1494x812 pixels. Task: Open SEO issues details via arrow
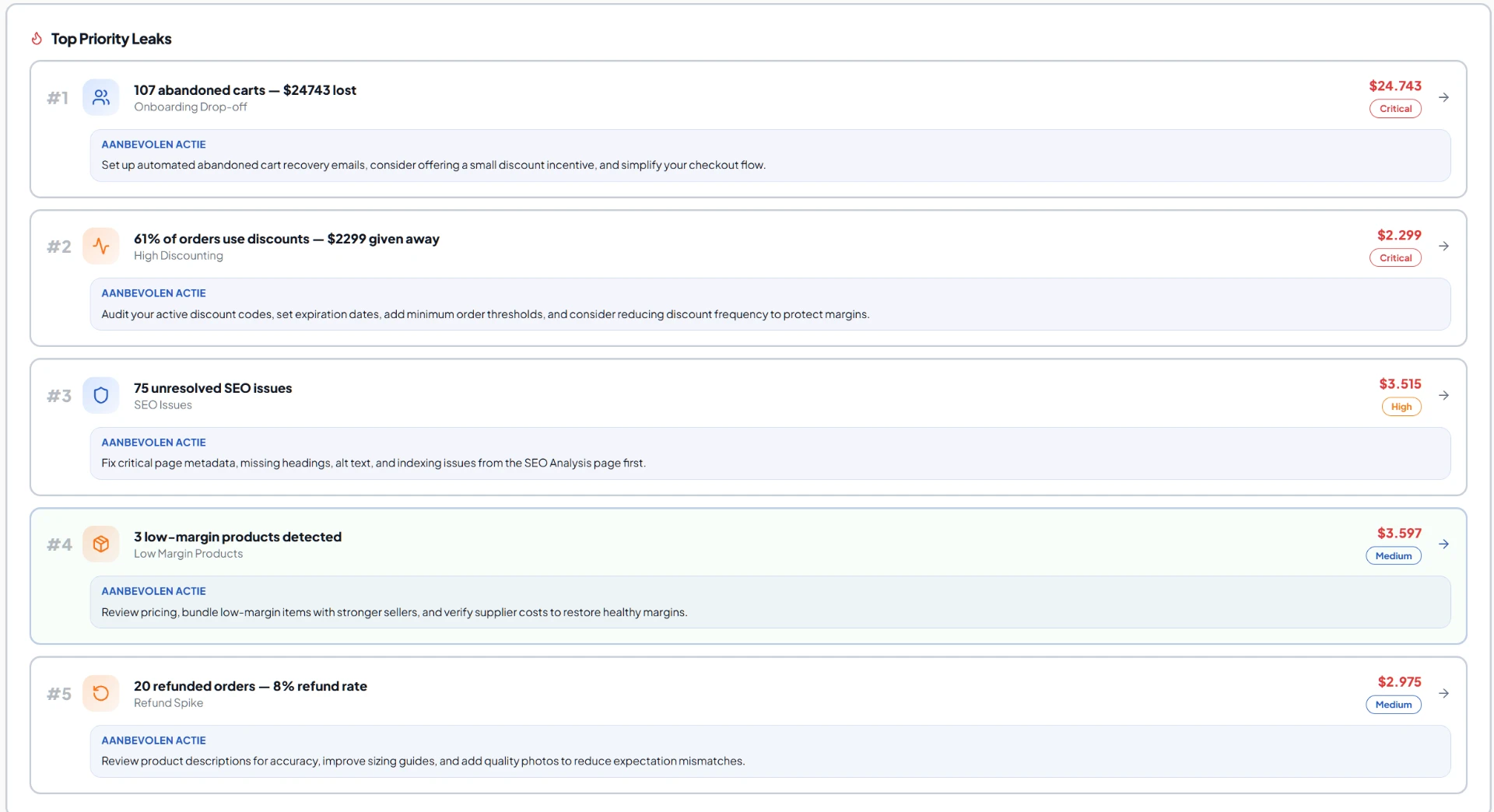1443,395
